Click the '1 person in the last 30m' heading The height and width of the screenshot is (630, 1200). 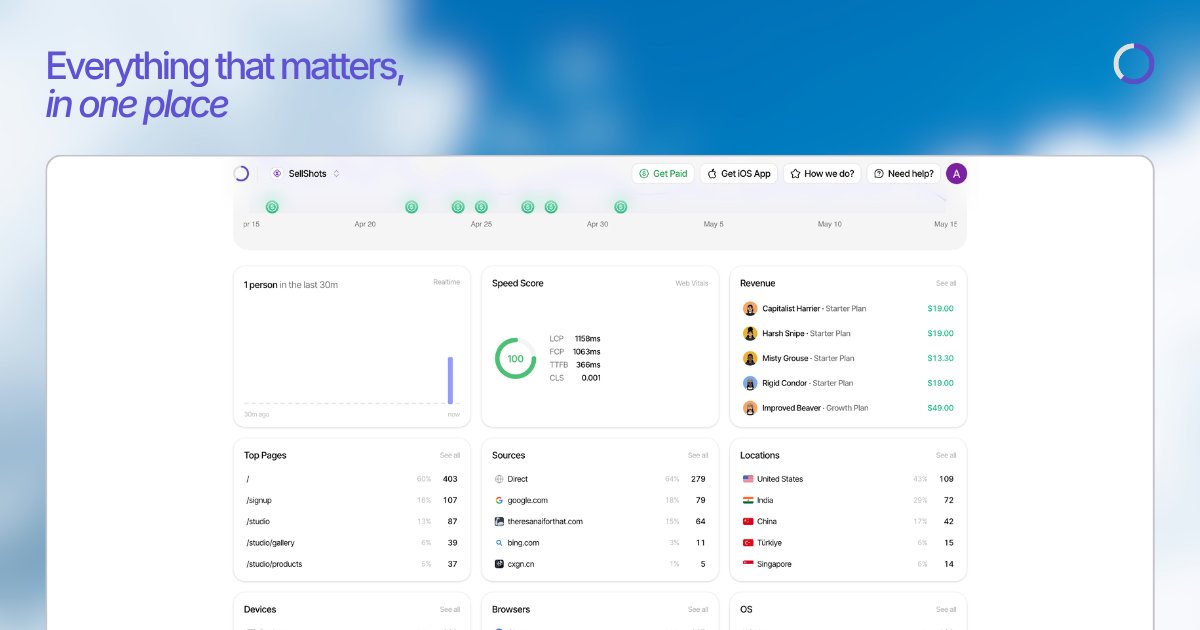coord(291,285)
